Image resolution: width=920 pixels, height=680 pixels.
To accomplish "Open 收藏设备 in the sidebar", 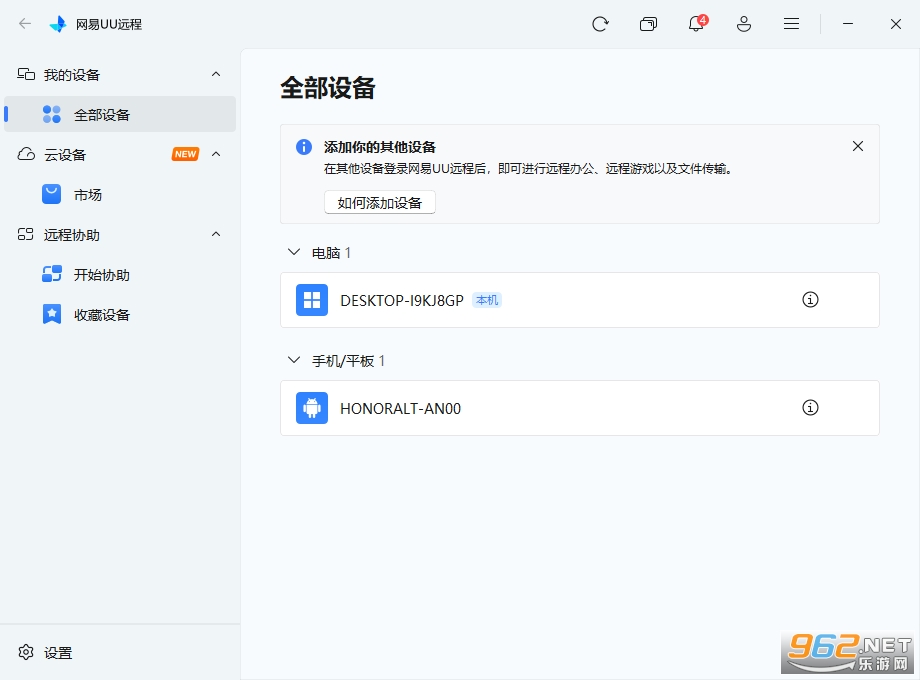I will [x=120, y=314].
